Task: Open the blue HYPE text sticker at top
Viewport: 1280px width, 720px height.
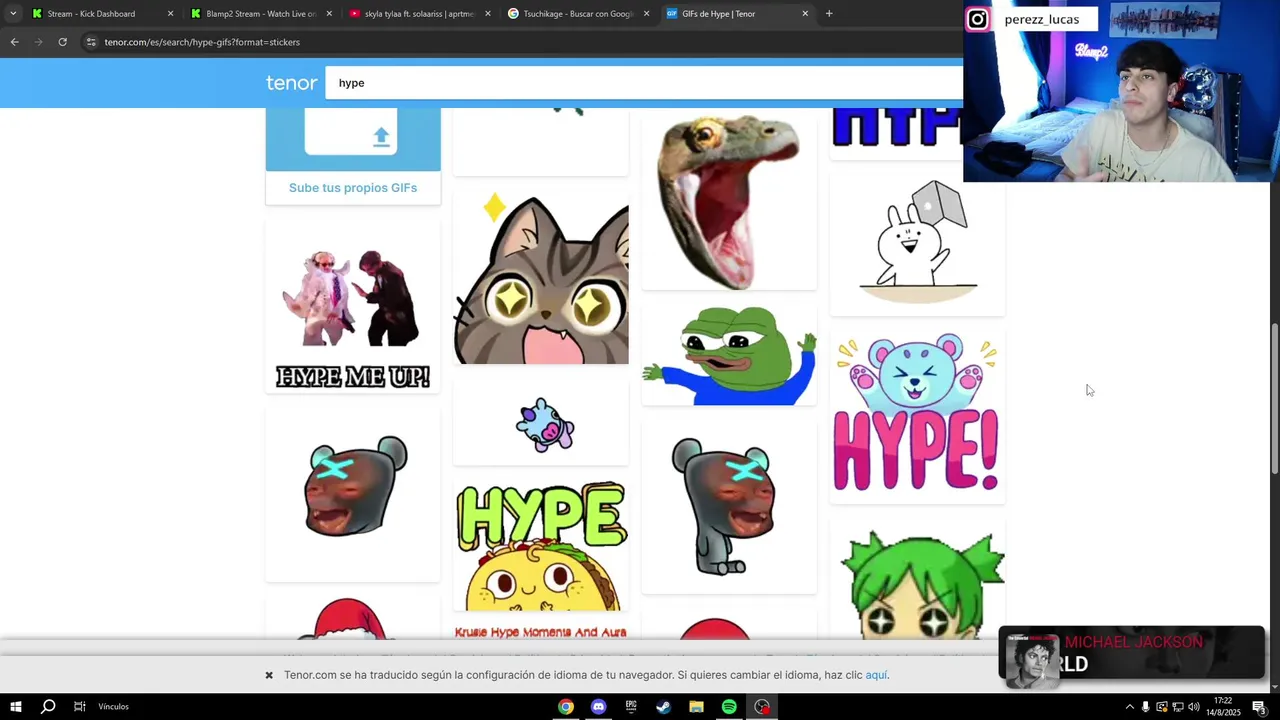Action: click(897, 131)
